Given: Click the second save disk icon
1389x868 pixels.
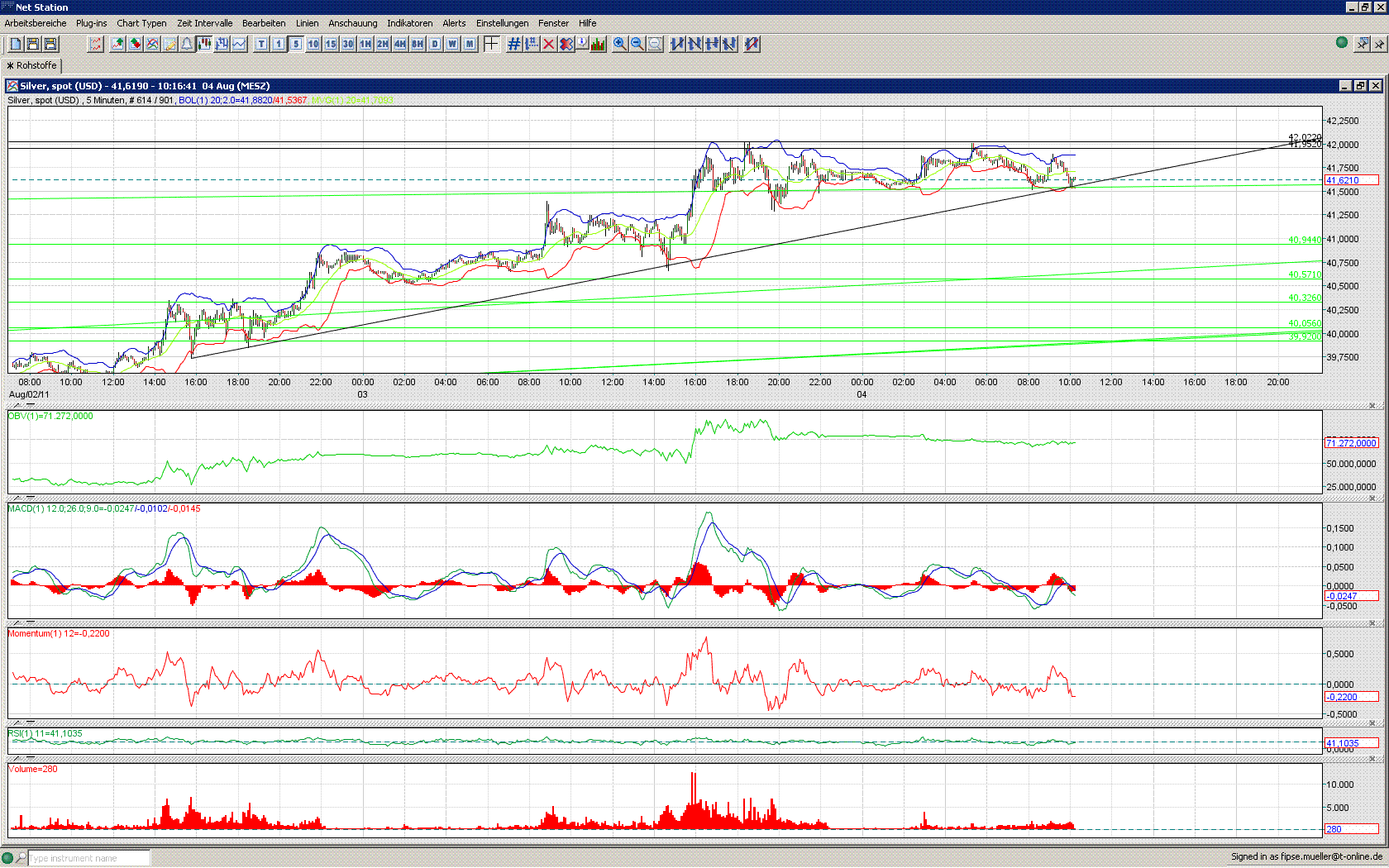Looking at the screenshot, I should (50, 44).
